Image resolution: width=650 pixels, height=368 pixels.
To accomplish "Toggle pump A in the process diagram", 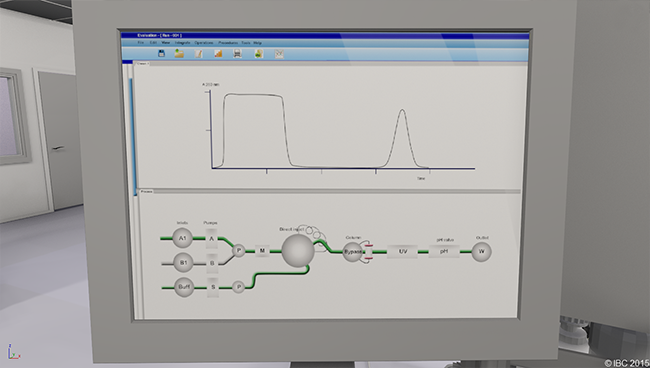I will tap(211, 239).
